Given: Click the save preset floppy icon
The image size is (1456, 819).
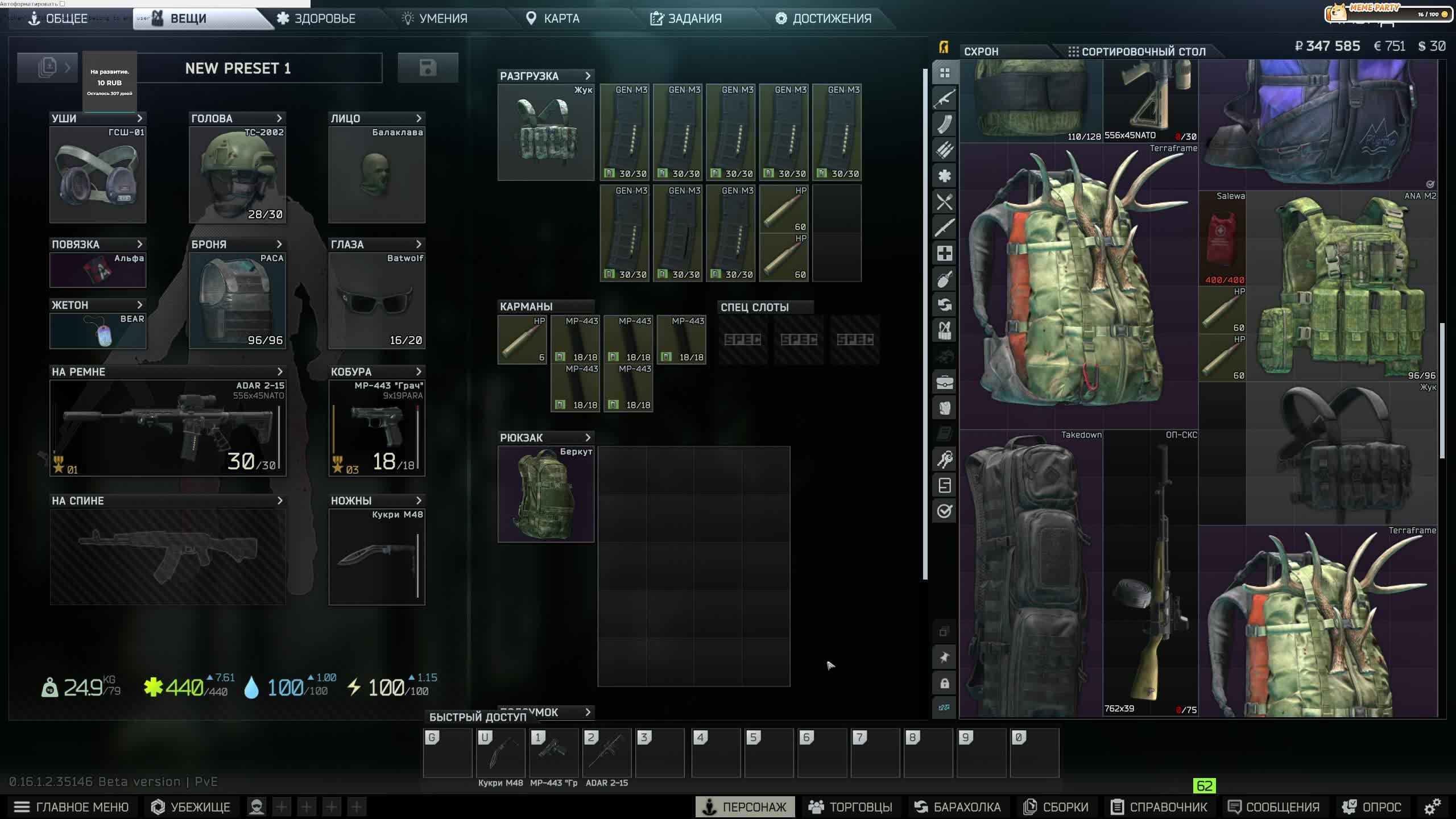Looking at the screenshot, I should (x=428, y=68).
